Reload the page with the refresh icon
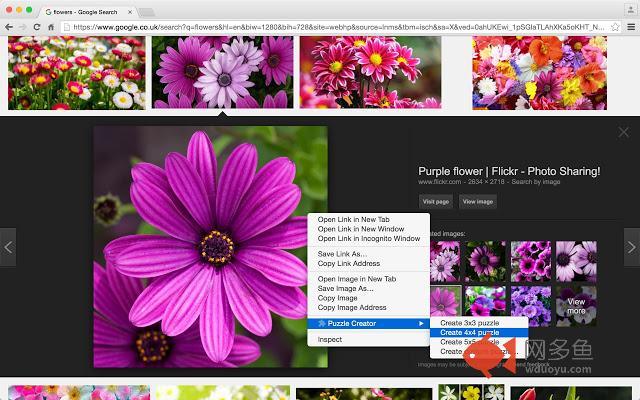Image resolution: width=640 pixels, height=400 pixels. point(37,27)
